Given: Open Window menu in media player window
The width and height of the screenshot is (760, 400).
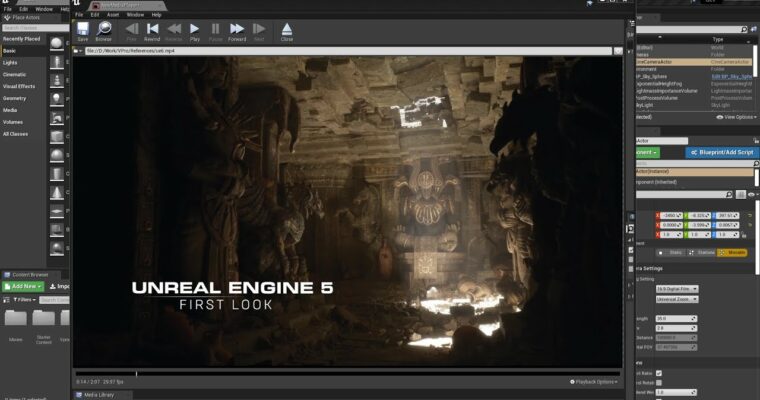Looking at the screenshot, I should click(135, 15).
